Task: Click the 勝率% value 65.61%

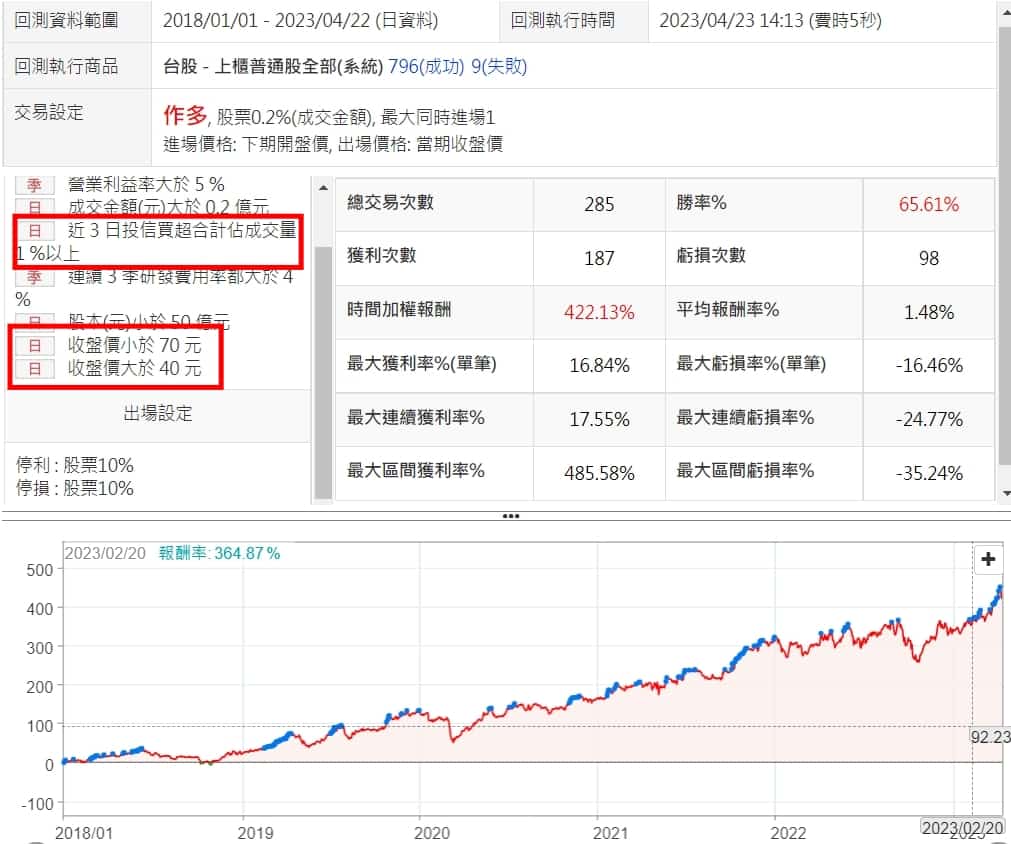Action: click(928, 204)
